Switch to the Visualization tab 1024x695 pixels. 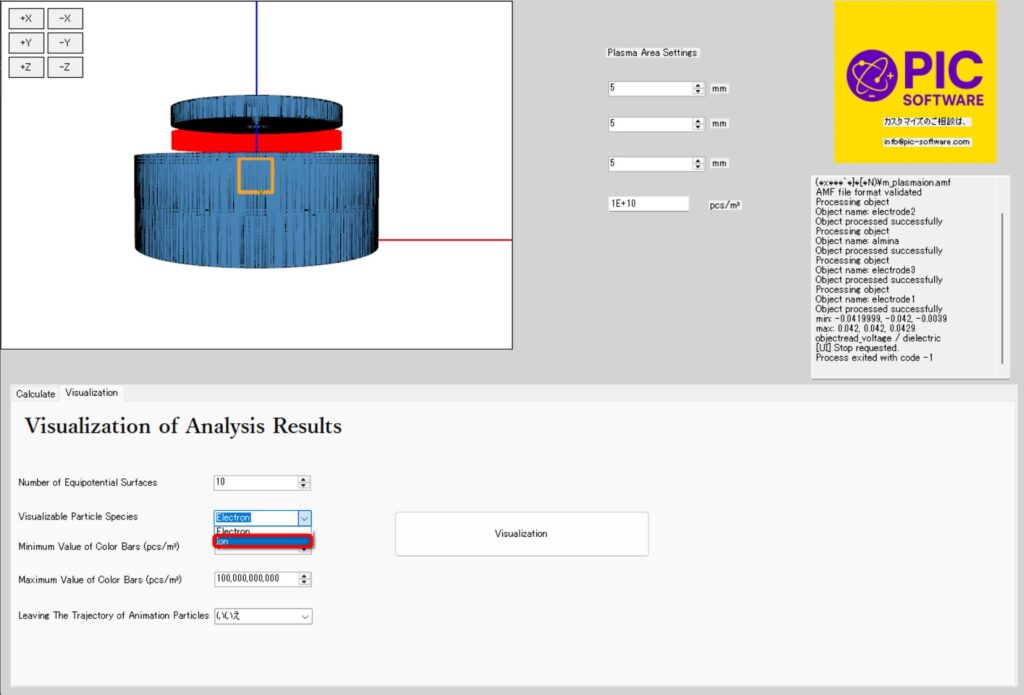pos(92,393)
